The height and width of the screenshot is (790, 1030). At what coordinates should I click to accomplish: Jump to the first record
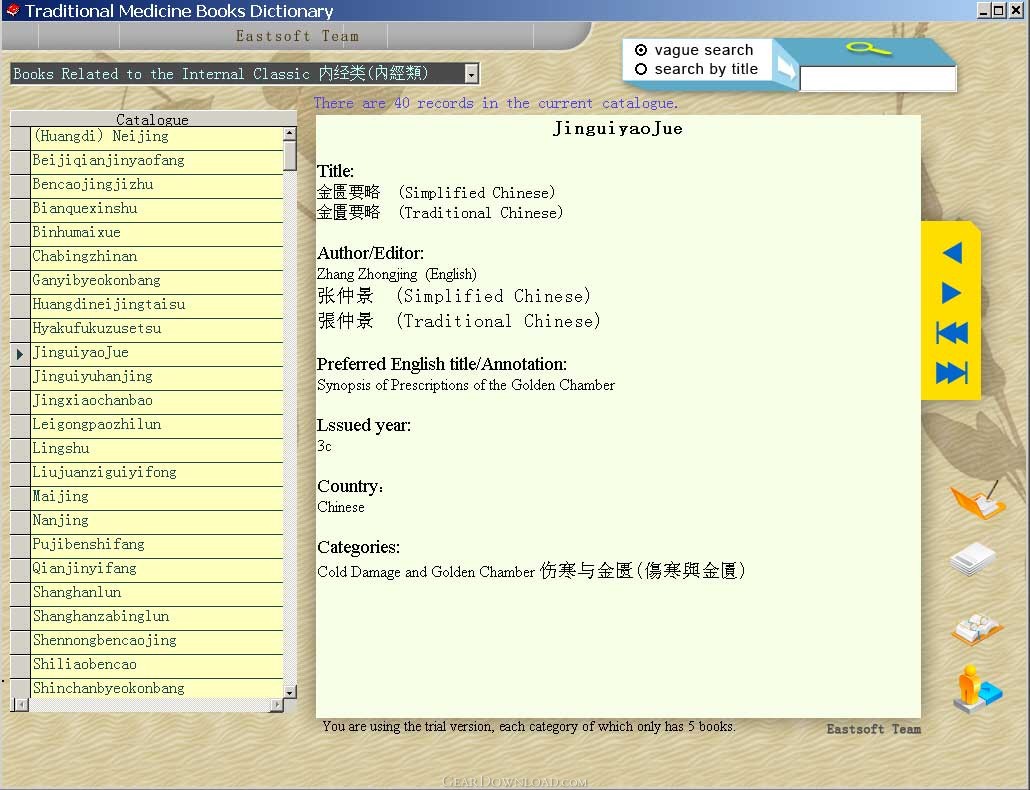951,333
